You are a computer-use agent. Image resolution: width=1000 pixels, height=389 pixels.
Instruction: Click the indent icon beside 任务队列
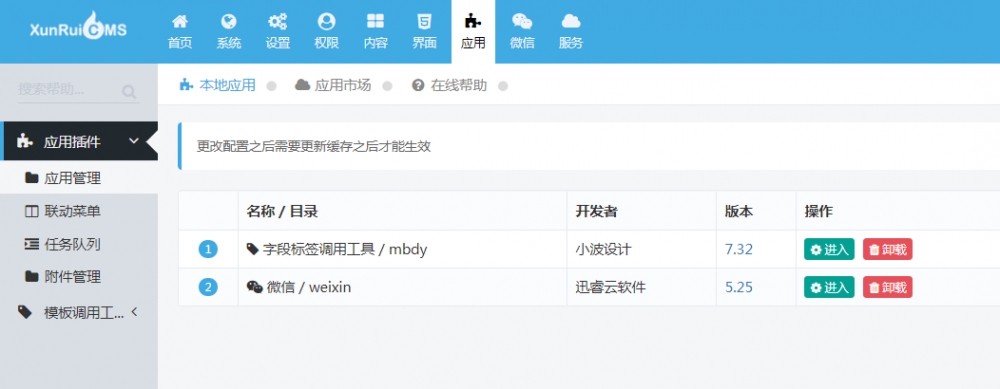(31, 244)
